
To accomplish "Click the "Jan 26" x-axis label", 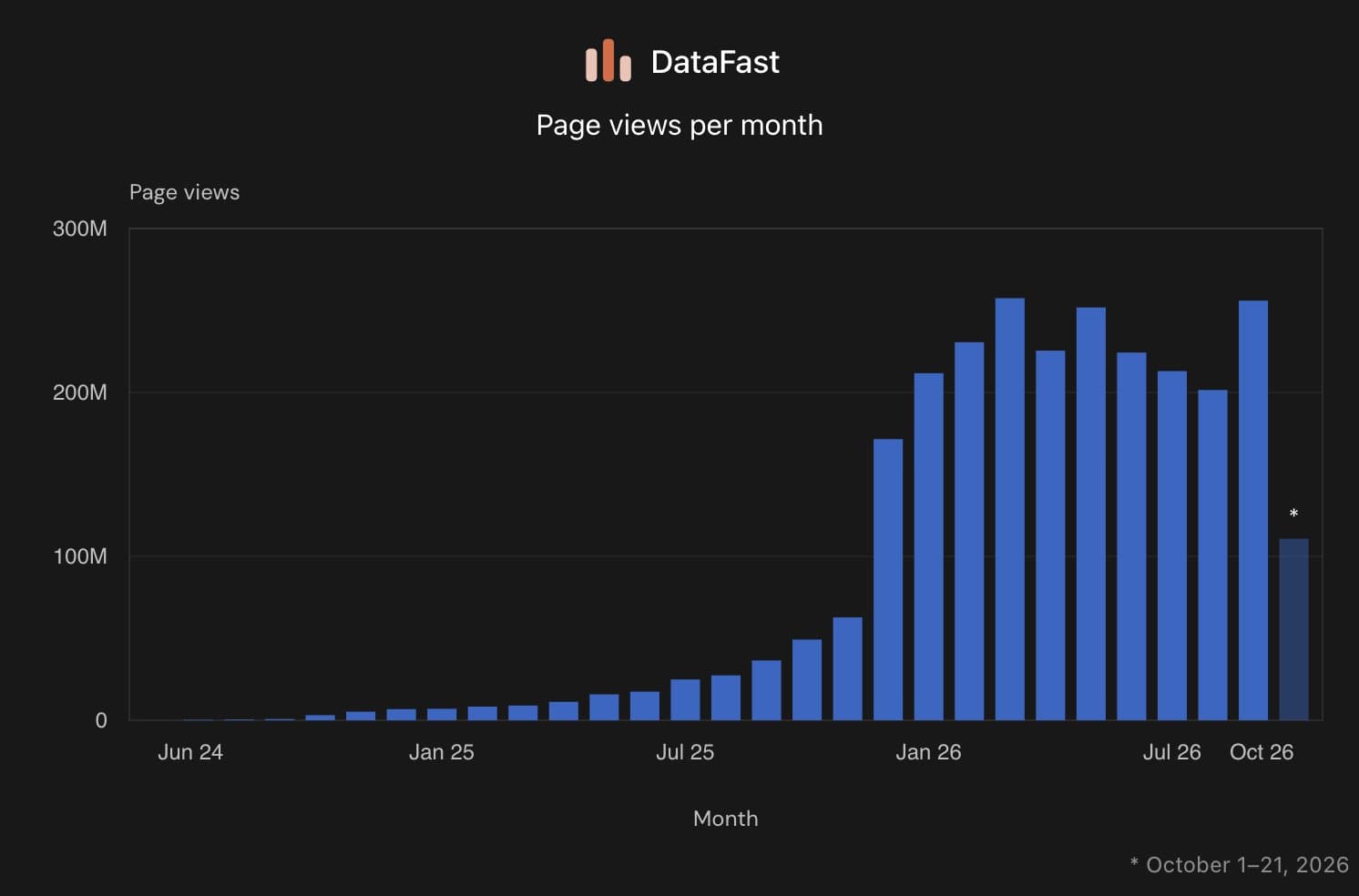I will [928, 752].
